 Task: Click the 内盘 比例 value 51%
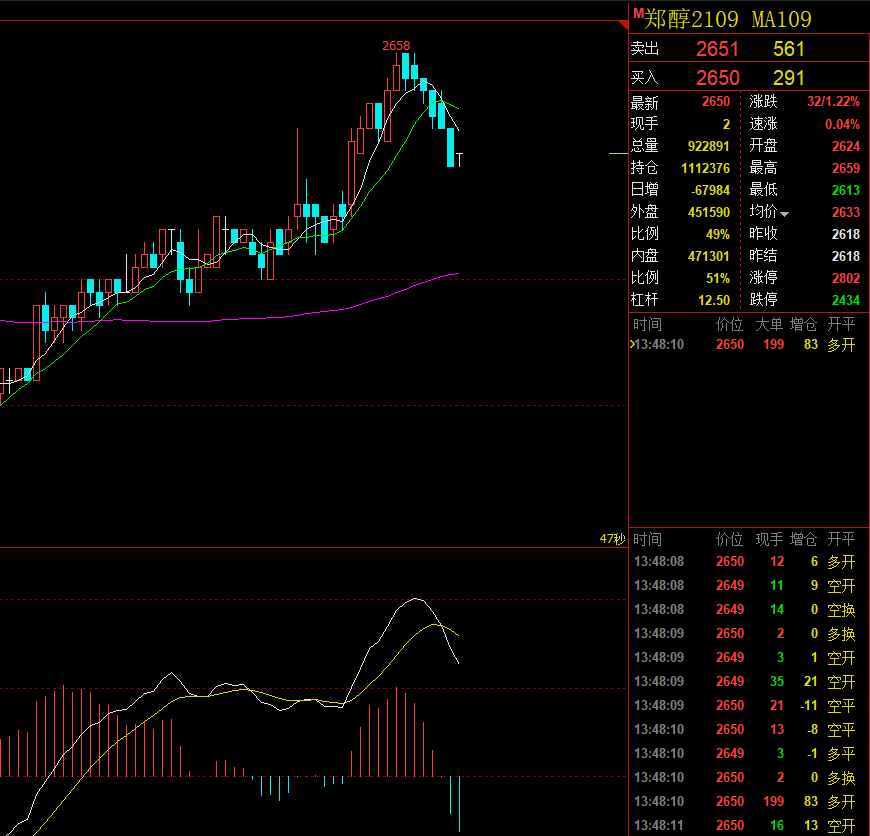(x=717, y=278)
